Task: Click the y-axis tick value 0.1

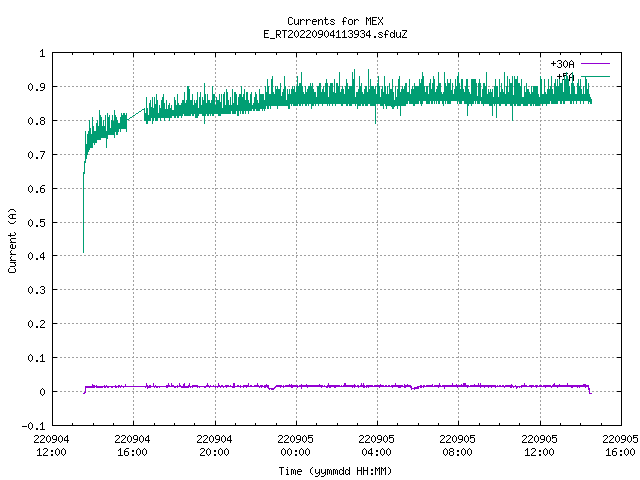Action: pos(36,358)
